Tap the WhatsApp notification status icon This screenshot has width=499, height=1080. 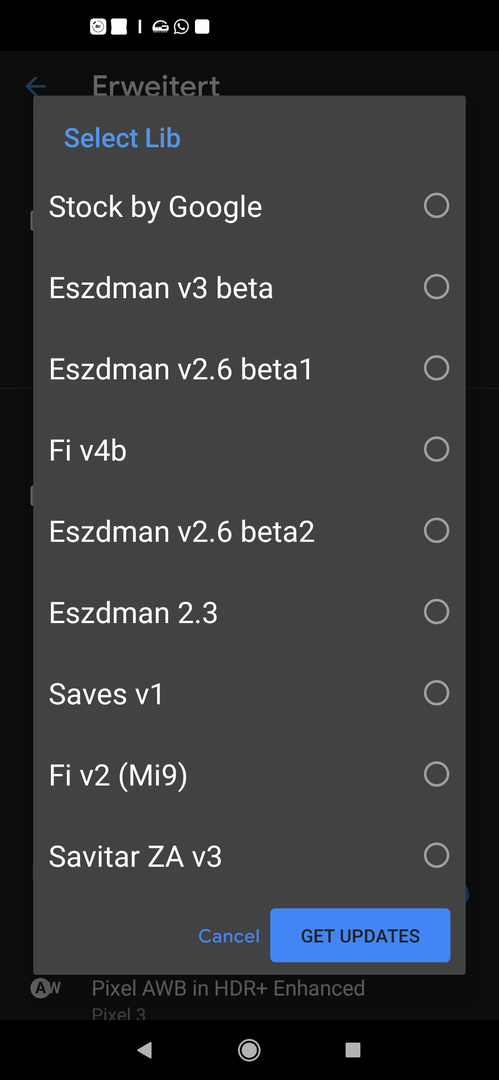pos(181,27)
